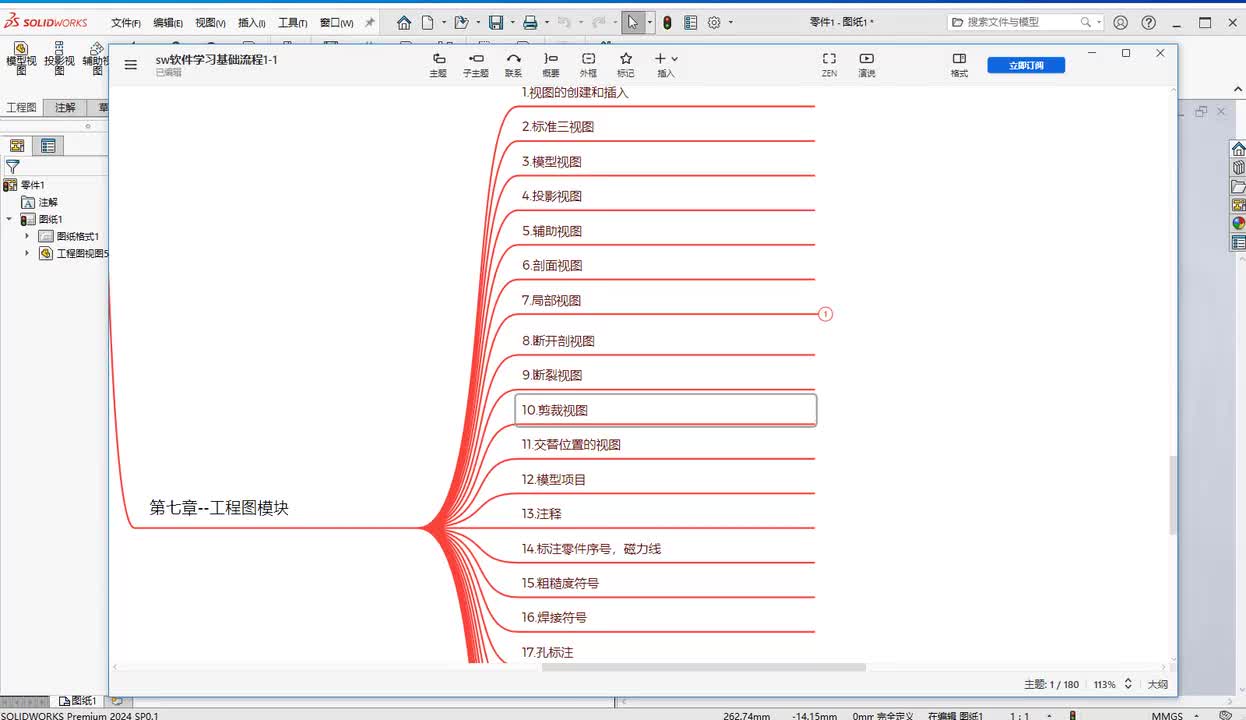Adjust the 113% zoom stepper
This screenshot has width=1246, height=720.
(1128, 684)
